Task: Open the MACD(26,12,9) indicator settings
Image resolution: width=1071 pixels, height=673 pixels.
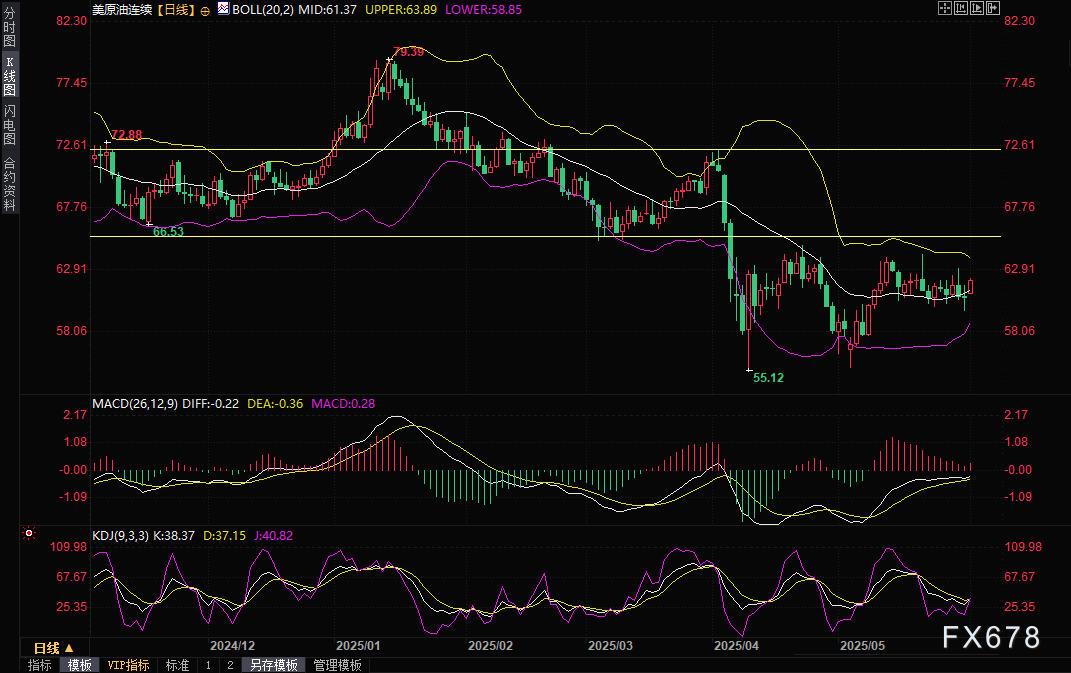Action: coord(134,403)
